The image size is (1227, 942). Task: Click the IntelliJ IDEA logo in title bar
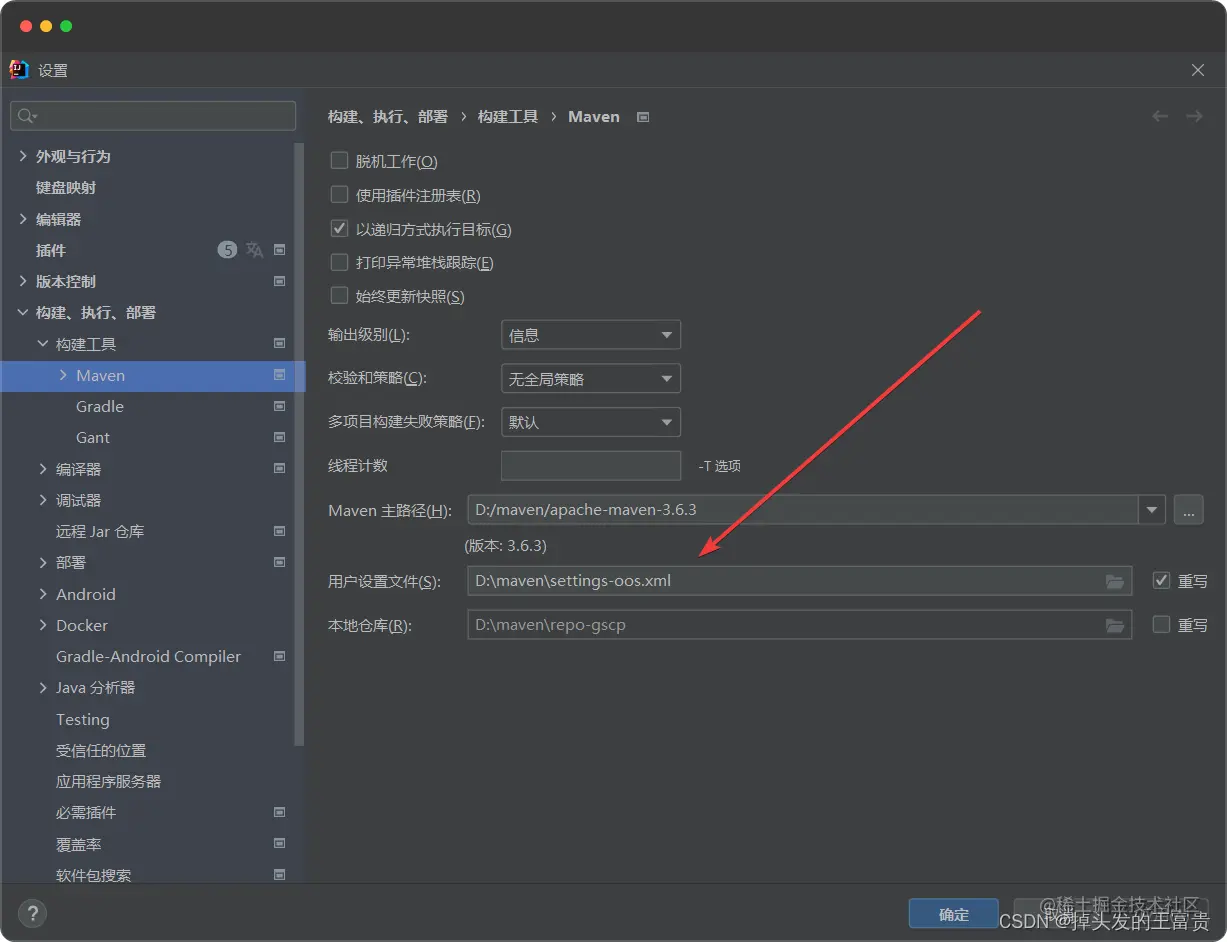[18, 70]
